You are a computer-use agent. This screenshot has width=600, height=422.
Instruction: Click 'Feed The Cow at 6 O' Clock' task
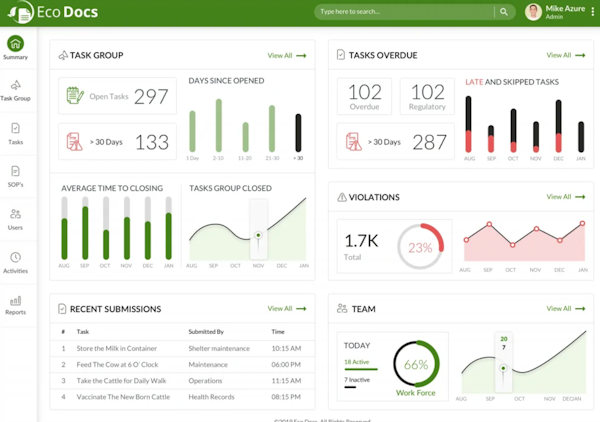(117, 365)
